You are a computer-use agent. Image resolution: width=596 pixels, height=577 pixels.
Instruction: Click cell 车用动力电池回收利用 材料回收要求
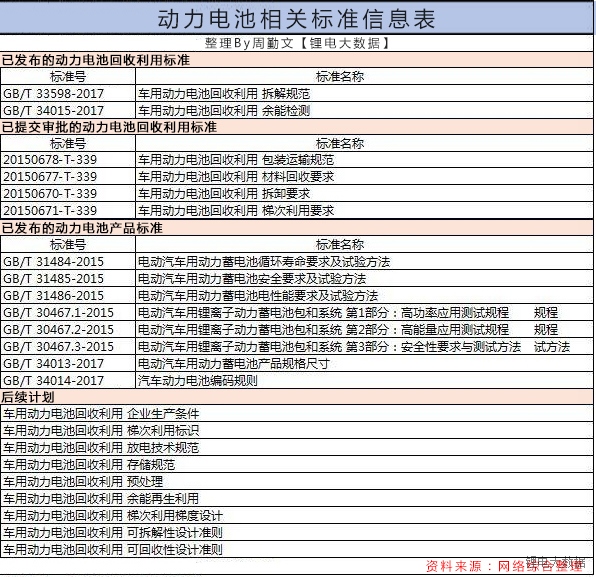click(x=364, y=177)
